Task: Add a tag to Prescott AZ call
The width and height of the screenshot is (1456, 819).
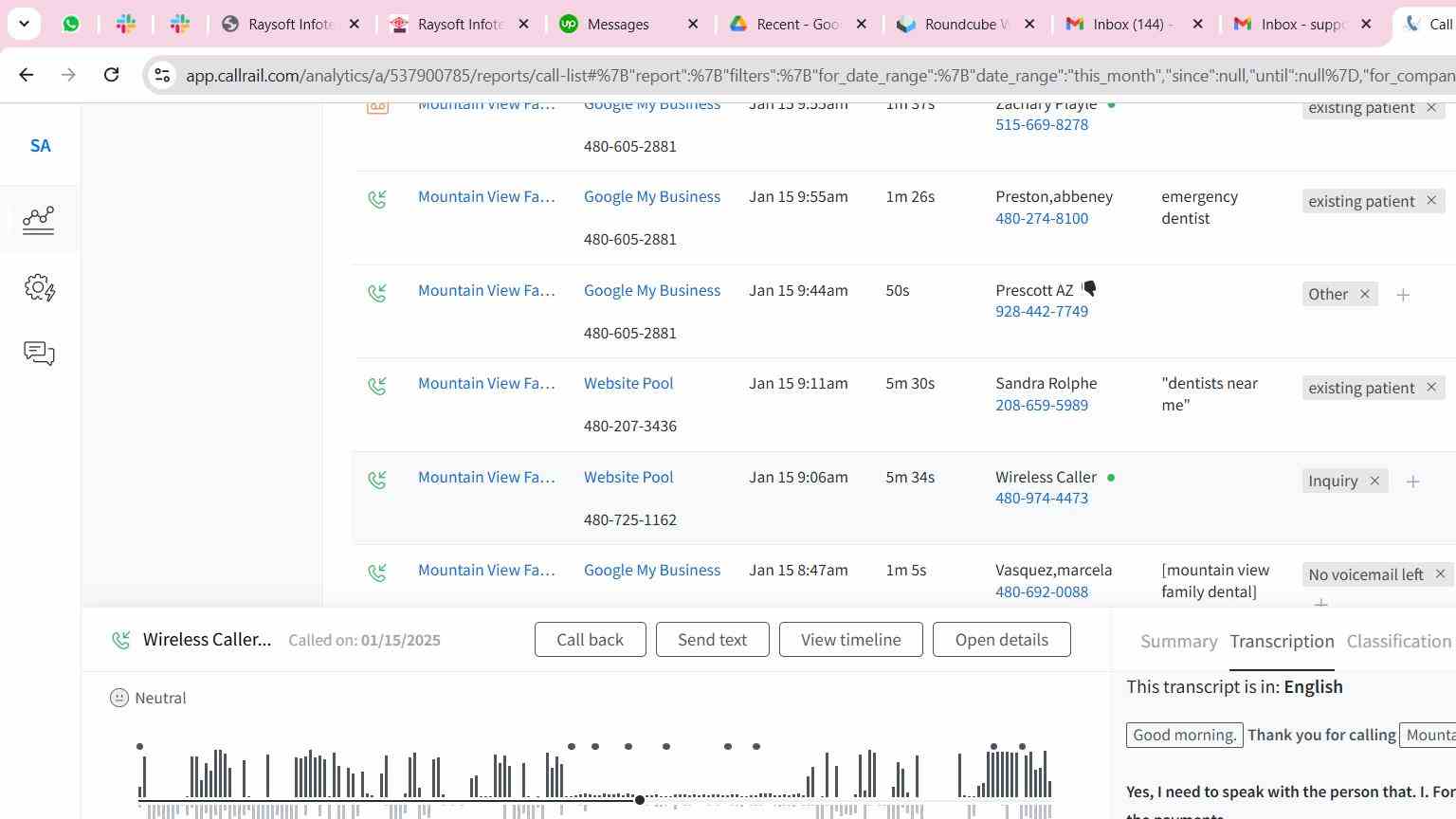Action: tap(1403, 295)
